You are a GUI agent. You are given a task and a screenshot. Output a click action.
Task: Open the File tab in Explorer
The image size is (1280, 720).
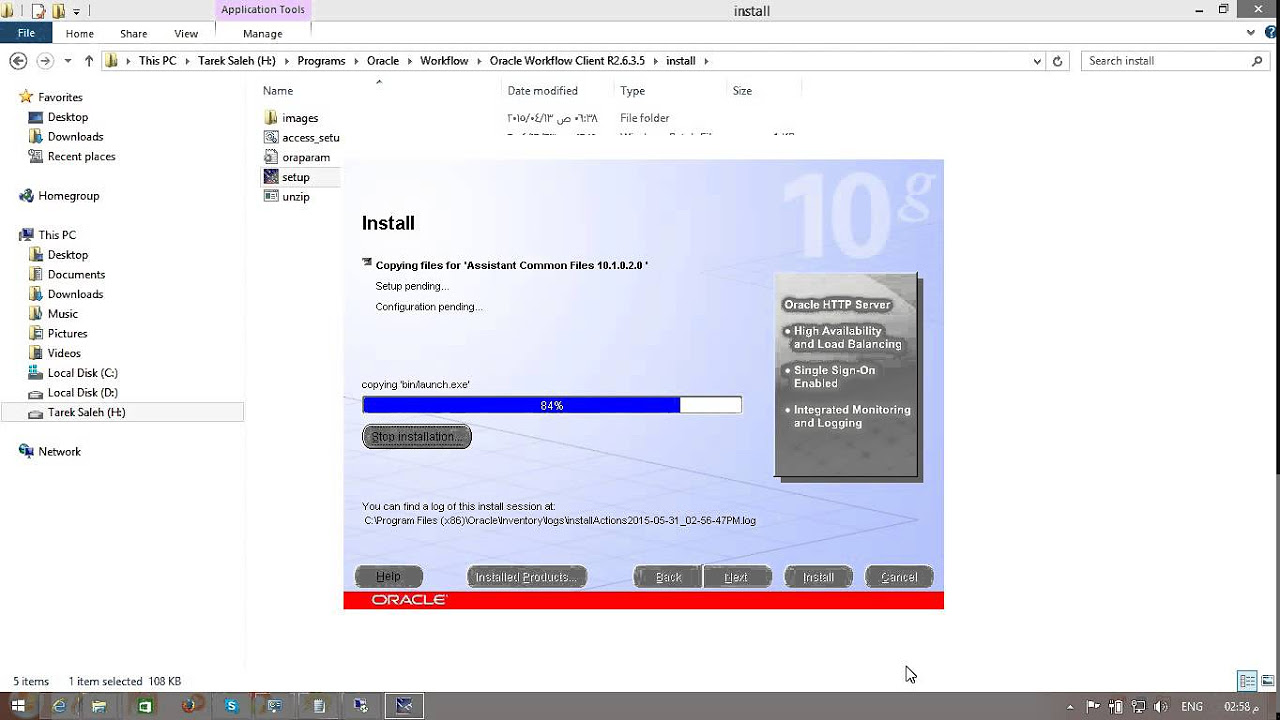click(x=26, y=33)
